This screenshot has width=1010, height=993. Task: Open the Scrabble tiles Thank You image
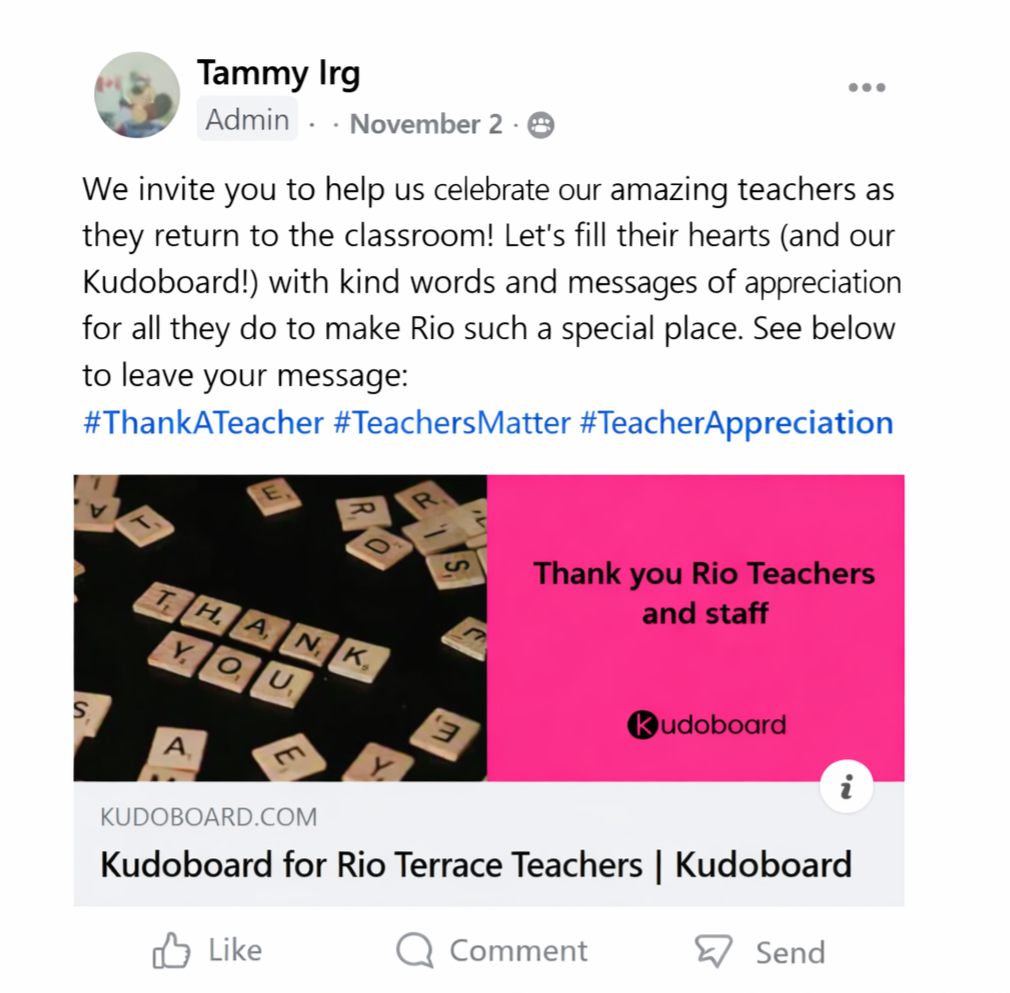click(280, 628)
